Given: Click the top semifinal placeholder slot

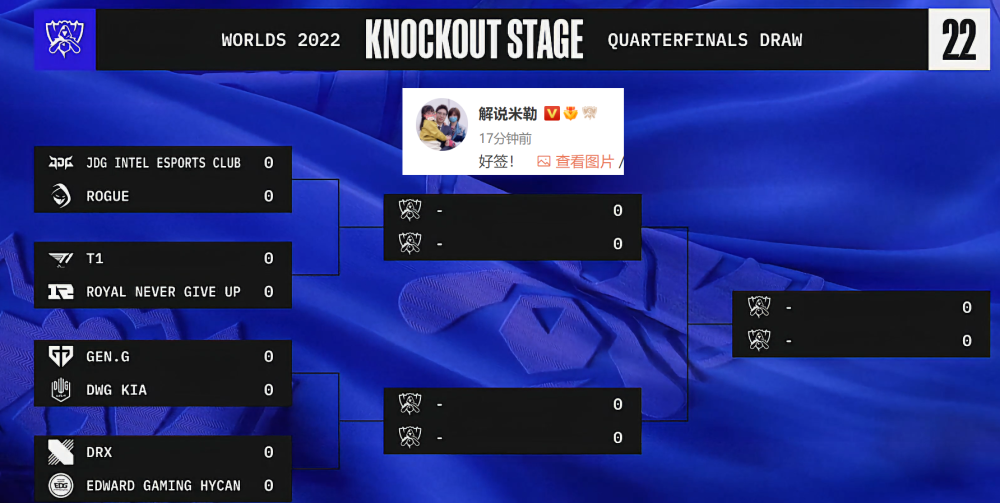Looking at the screenshot, I should tap(512, 211).
